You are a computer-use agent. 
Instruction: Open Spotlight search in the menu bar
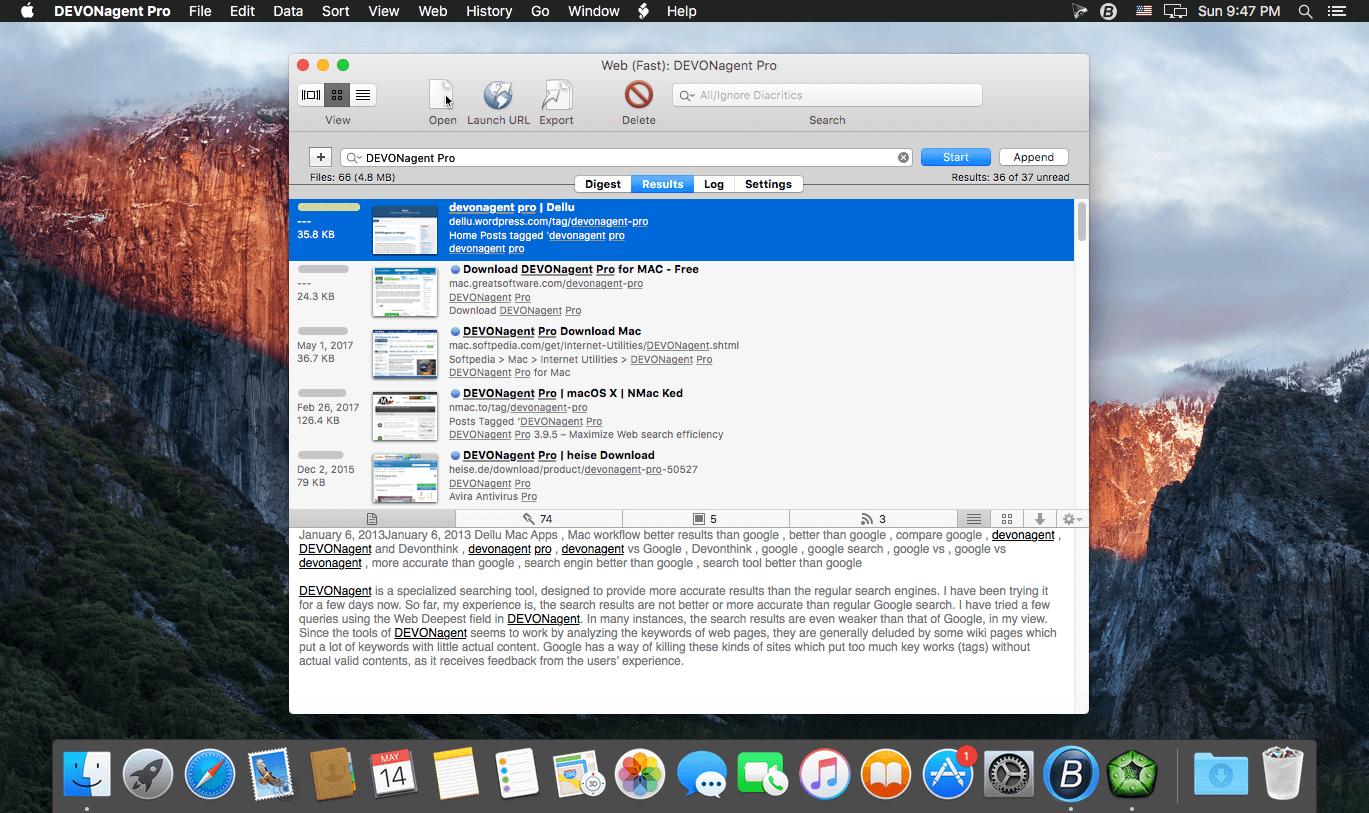pyautogui.click(x=1305, y=11)
